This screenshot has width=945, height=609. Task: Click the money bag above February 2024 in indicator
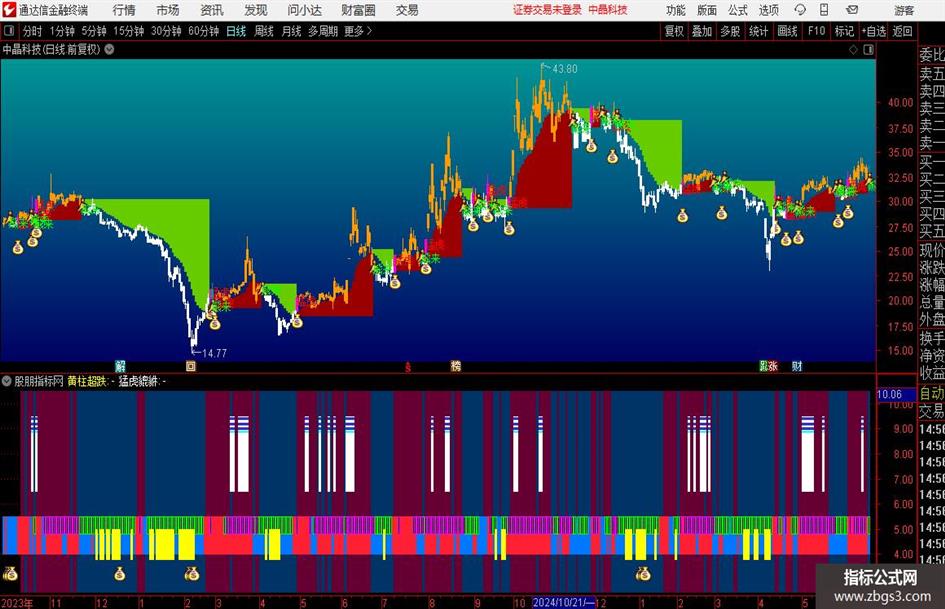point(192,573)
